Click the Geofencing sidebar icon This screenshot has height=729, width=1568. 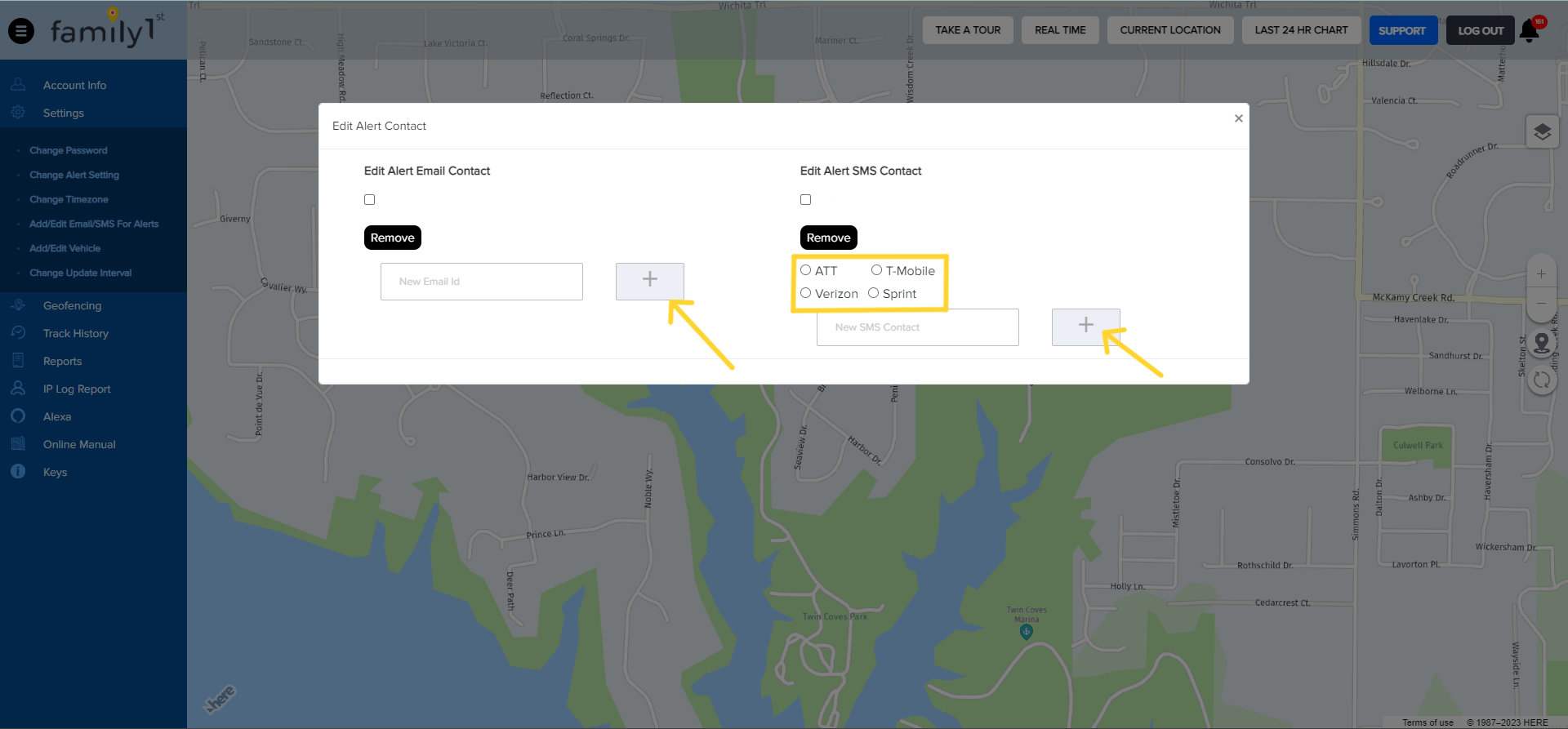click(x=18, y=304)
